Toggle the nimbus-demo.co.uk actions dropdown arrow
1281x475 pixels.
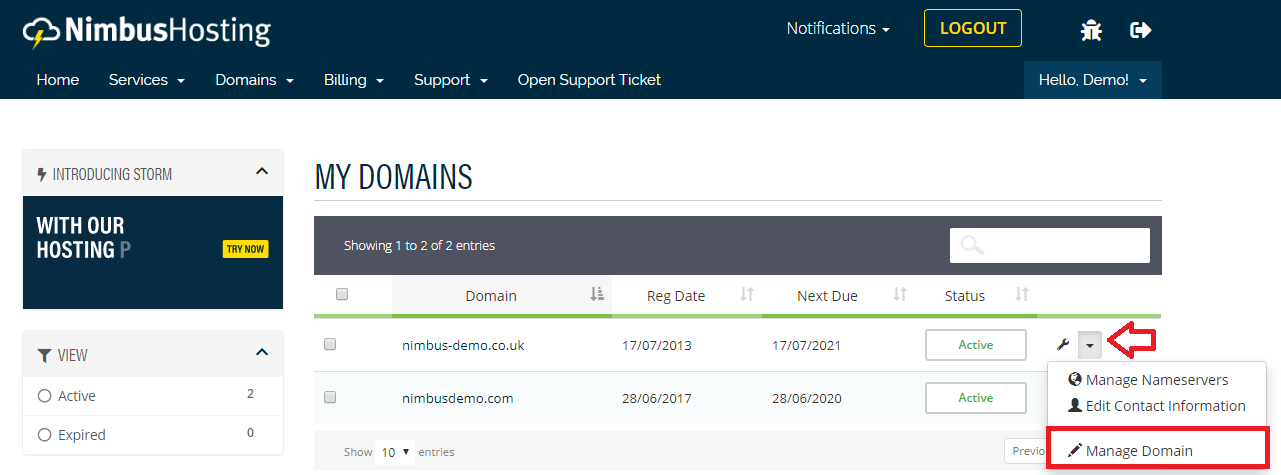click(x=1090, y=345)
